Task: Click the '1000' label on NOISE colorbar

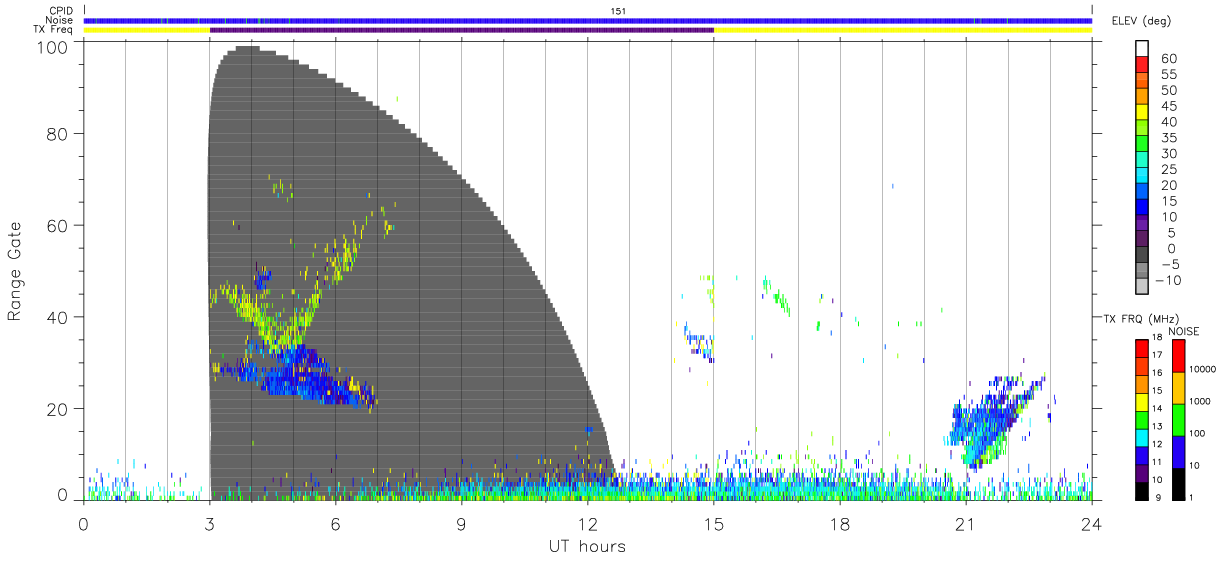Action: (x=1199, y=402)
